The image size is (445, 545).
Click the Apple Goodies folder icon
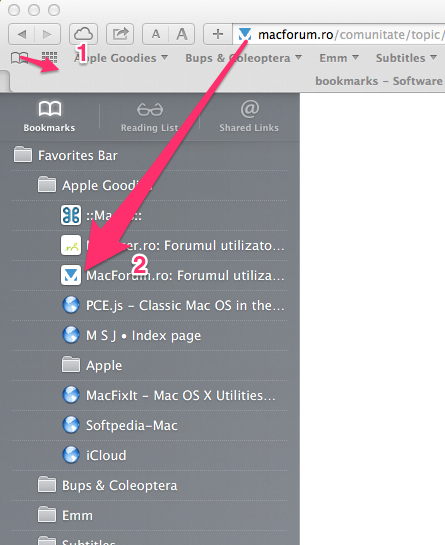point(47,185)
